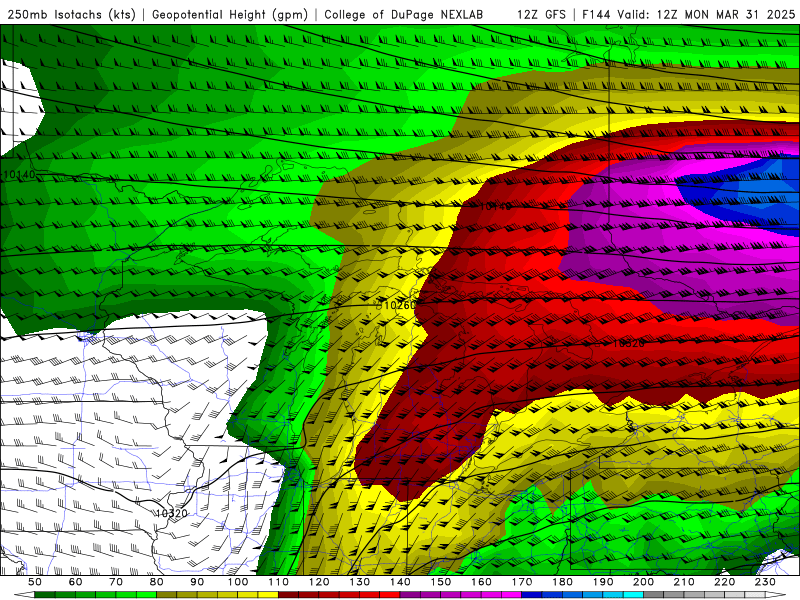800x600 pixels.
Task: Click the 200 label on color scale
Action: (x=643, y=582)
